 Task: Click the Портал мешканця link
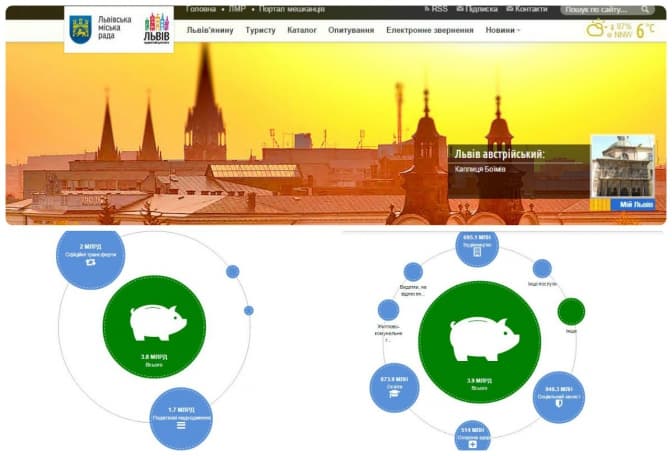coord(292,9)
